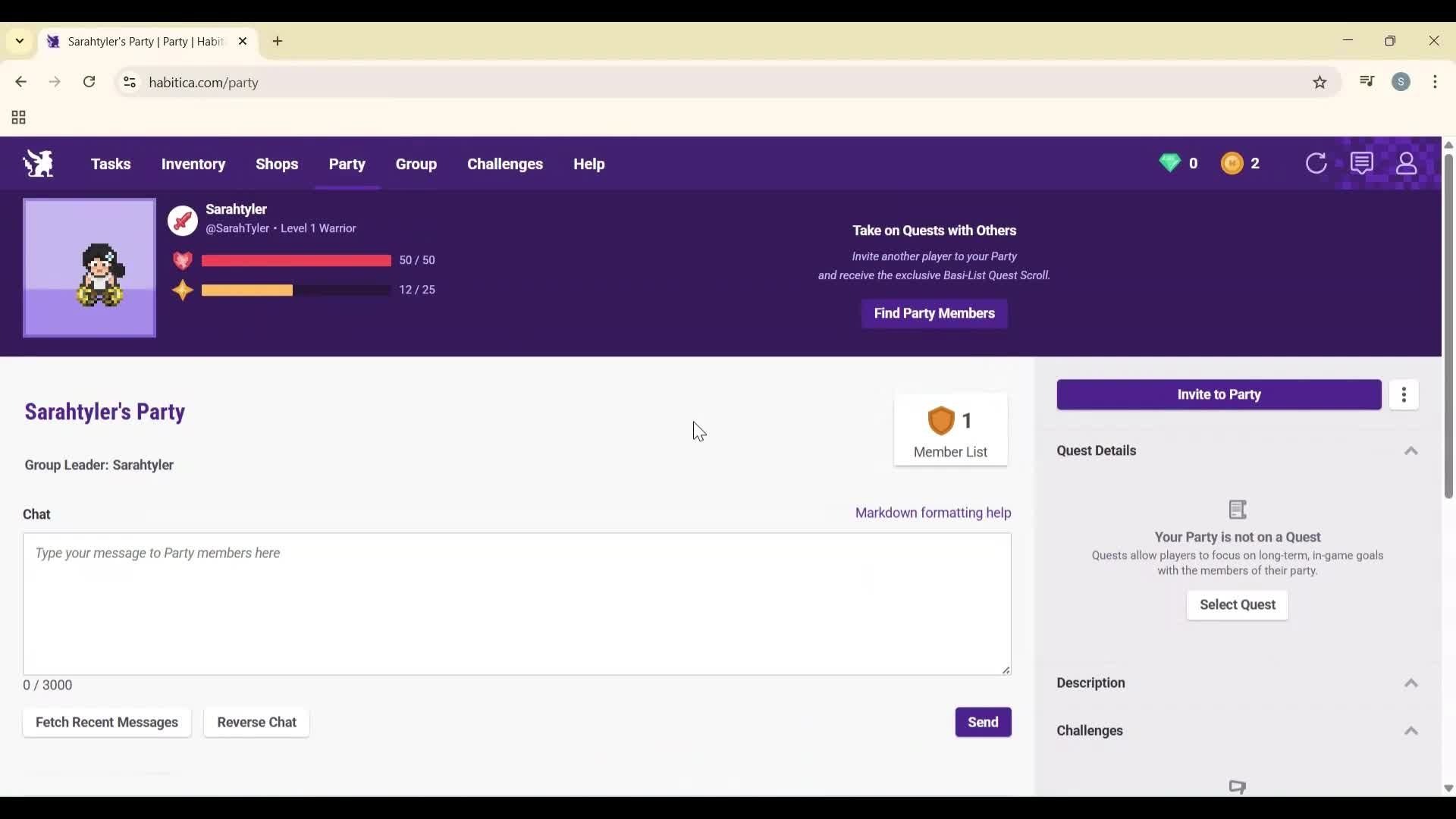Click the gem balance diamond icon

pyautogui.click(x=1171, y=162)
